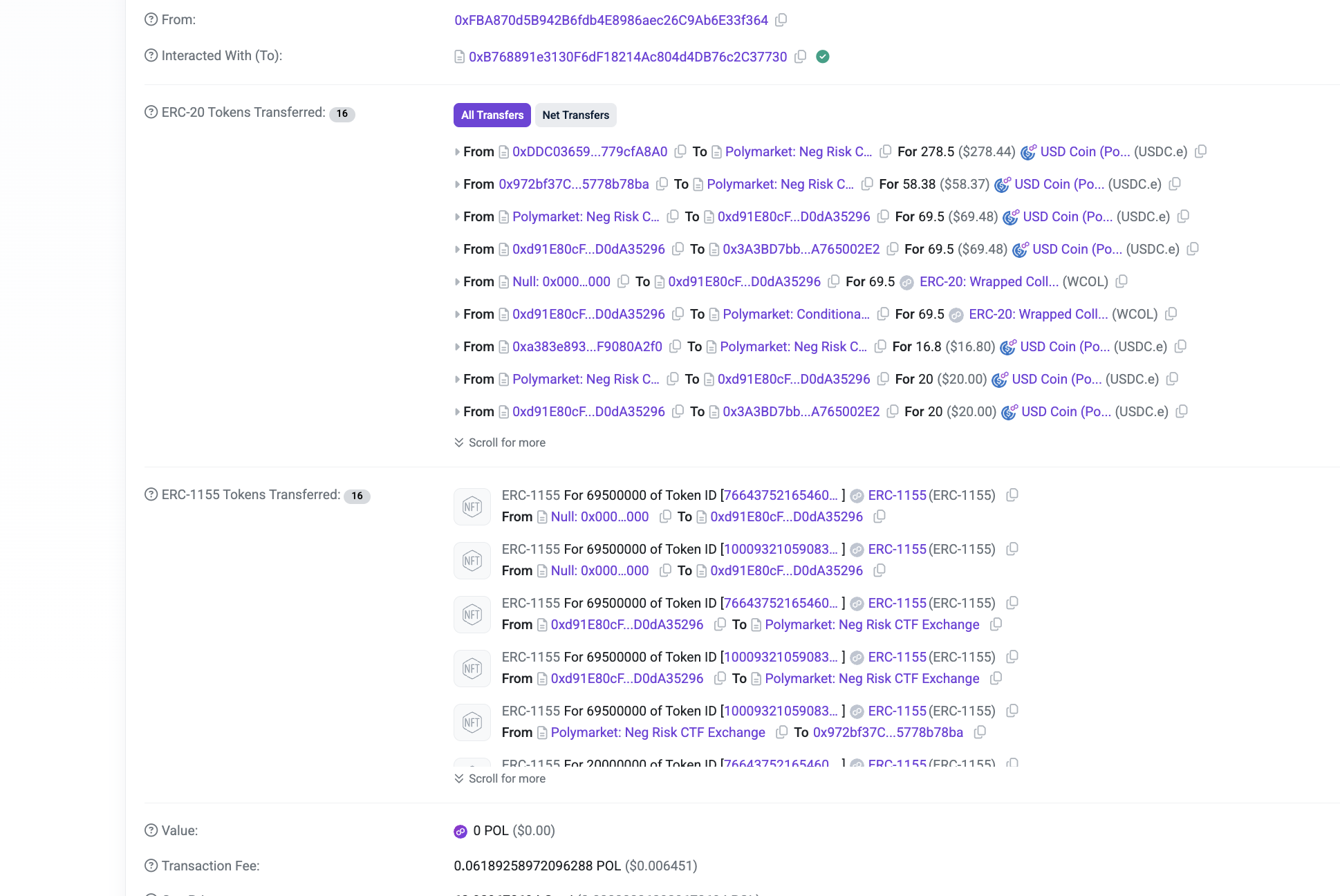
Task: Click help icon beside ERC-1155 Tokens Transferred
Action: tap(151, 494)
